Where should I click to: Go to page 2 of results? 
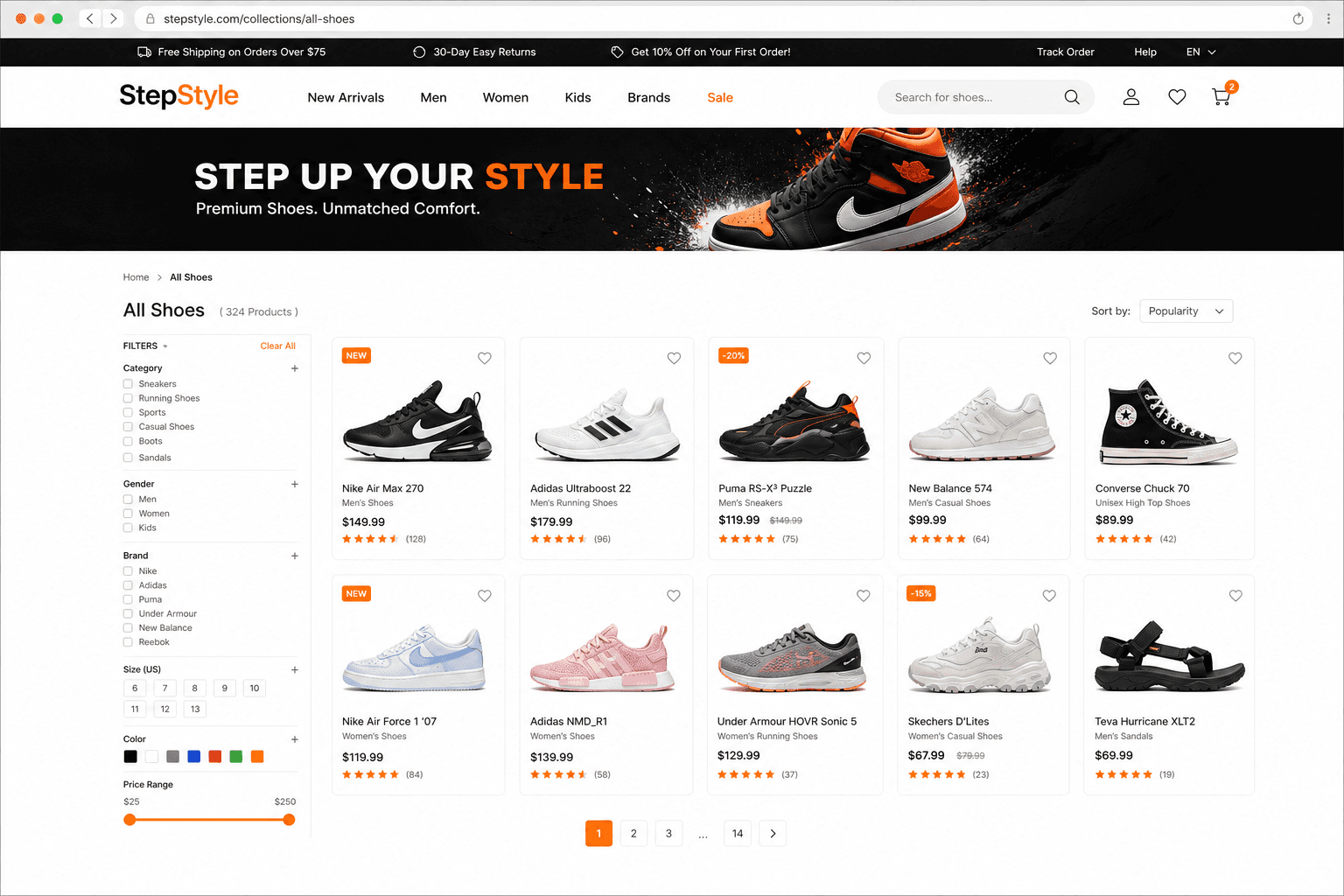[633, 834]
